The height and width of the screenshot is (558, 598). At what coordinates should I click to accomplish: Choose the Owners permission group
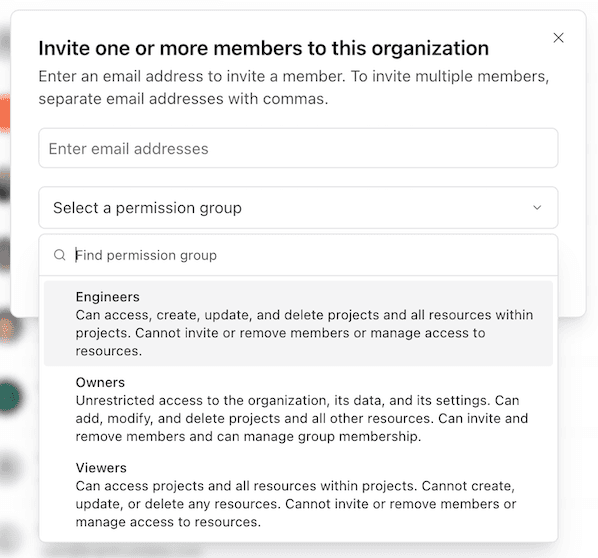click(298, 409)
